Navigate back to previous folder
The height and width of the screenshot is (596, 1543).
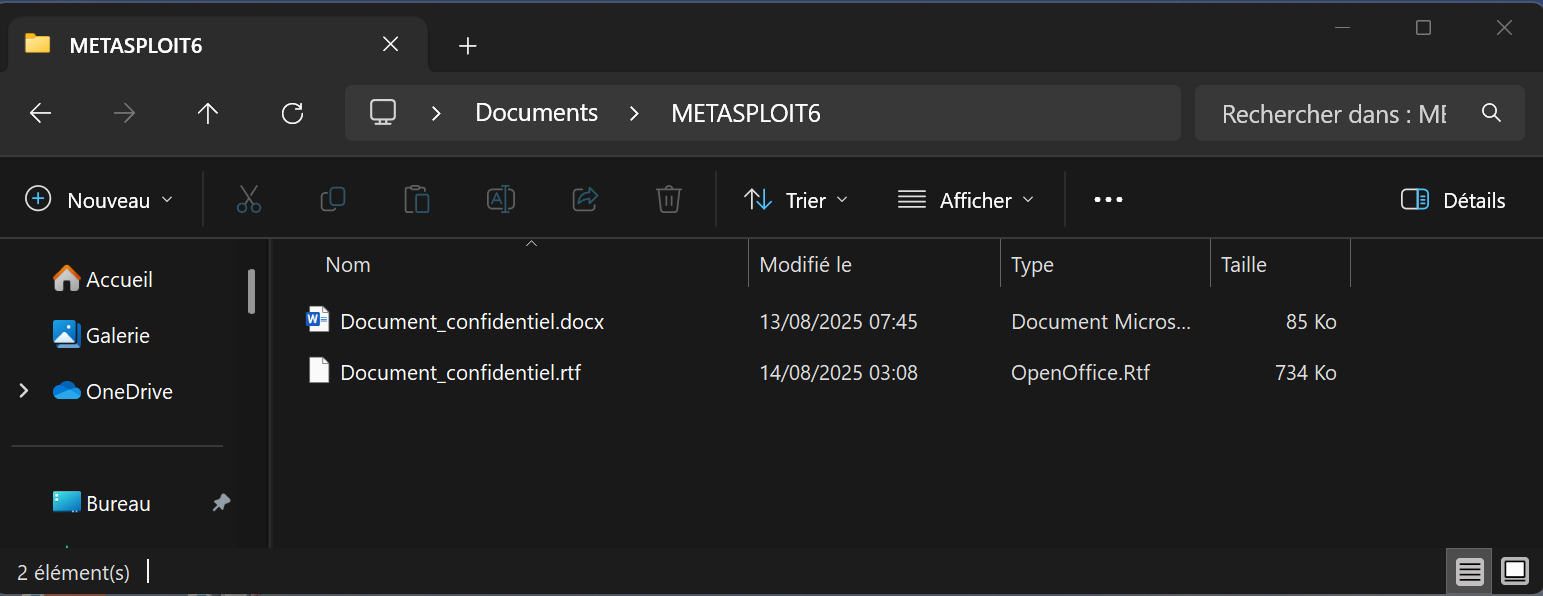pos(40,114)
